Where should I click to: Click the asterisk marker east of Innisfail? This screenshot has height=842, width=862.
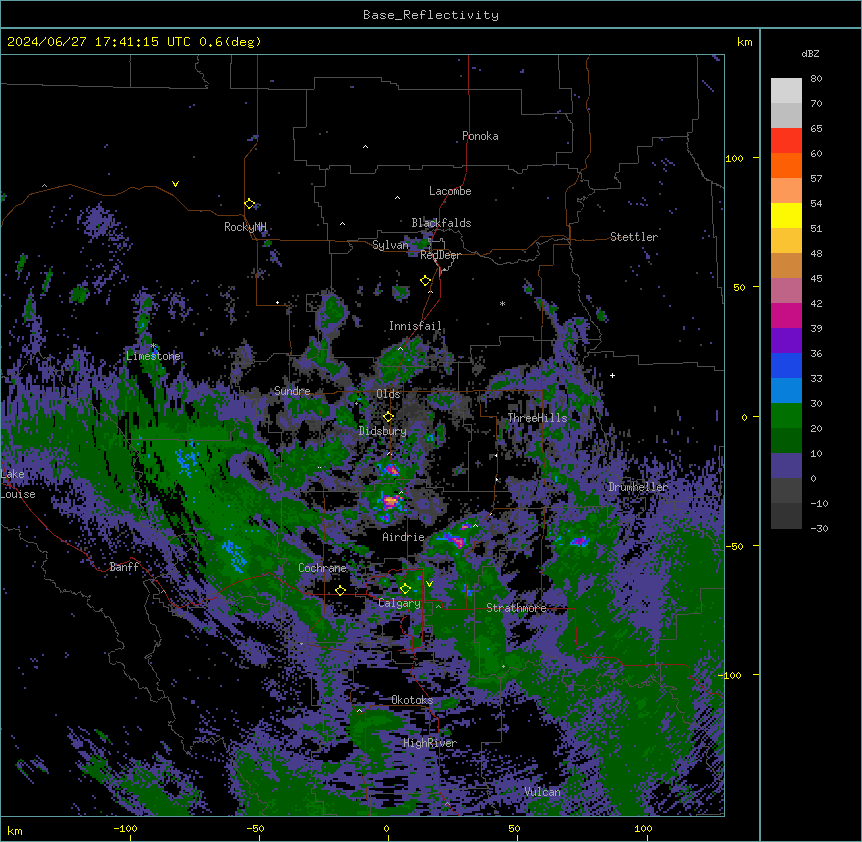tap(502, 303)
